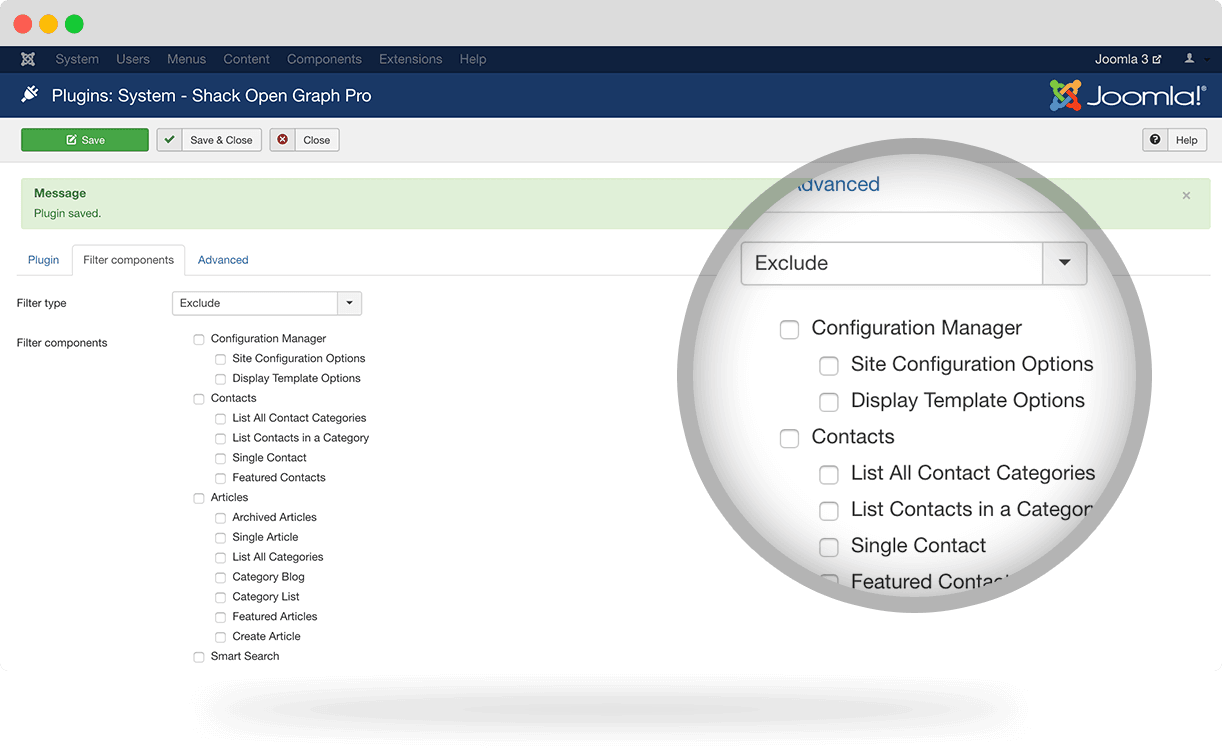The width and height of the screenshot is (1222, 748).
Task: Check Archived Articles
Action: click(221, 518)
